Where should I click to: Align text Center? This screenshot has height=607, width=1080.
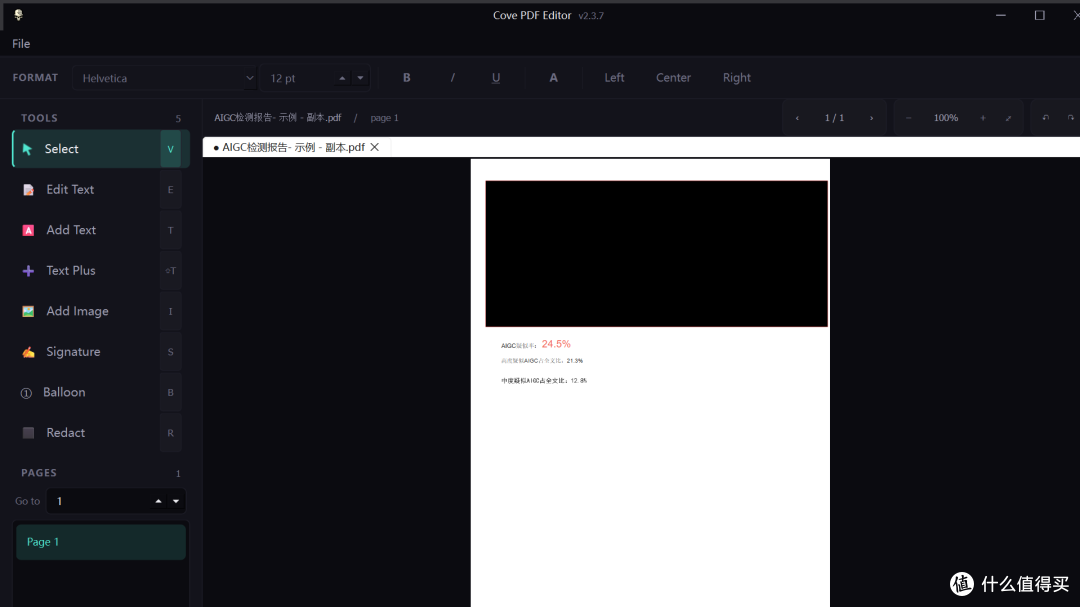pyautogui.click(x=673, y=78)
